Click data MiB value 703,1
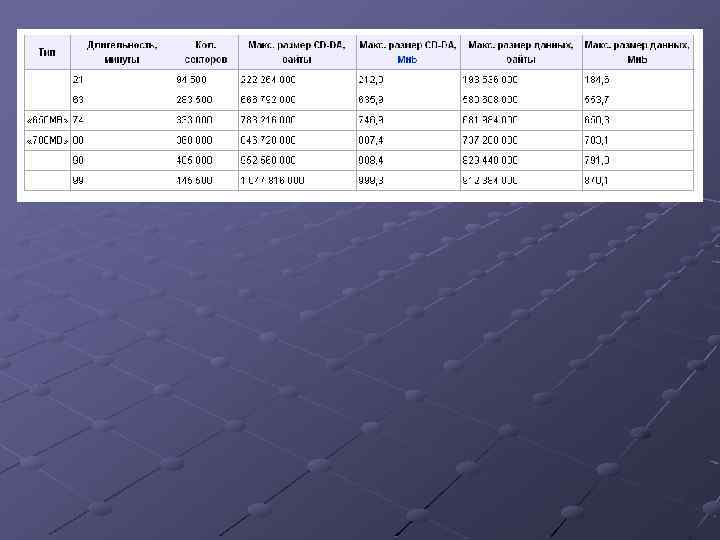 click(596, 141)
